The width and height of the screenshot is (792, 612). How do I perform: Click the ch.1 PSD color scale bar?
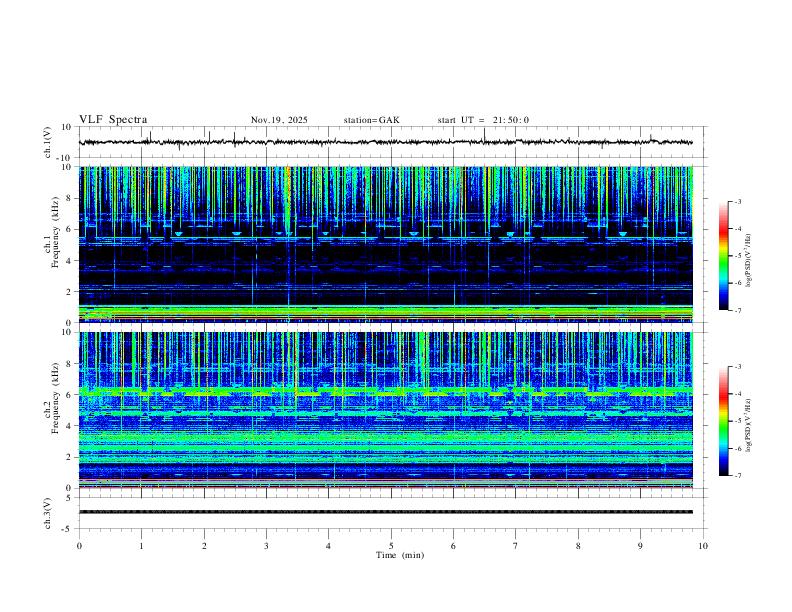pos(724,256)
